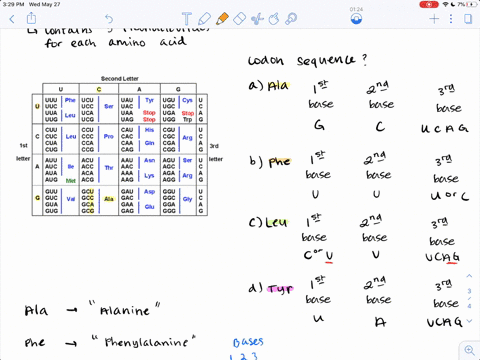This screenshot has width=480, height=360.
Task: Tap the blue Pro label in the codon table
Action: point(109,136)
